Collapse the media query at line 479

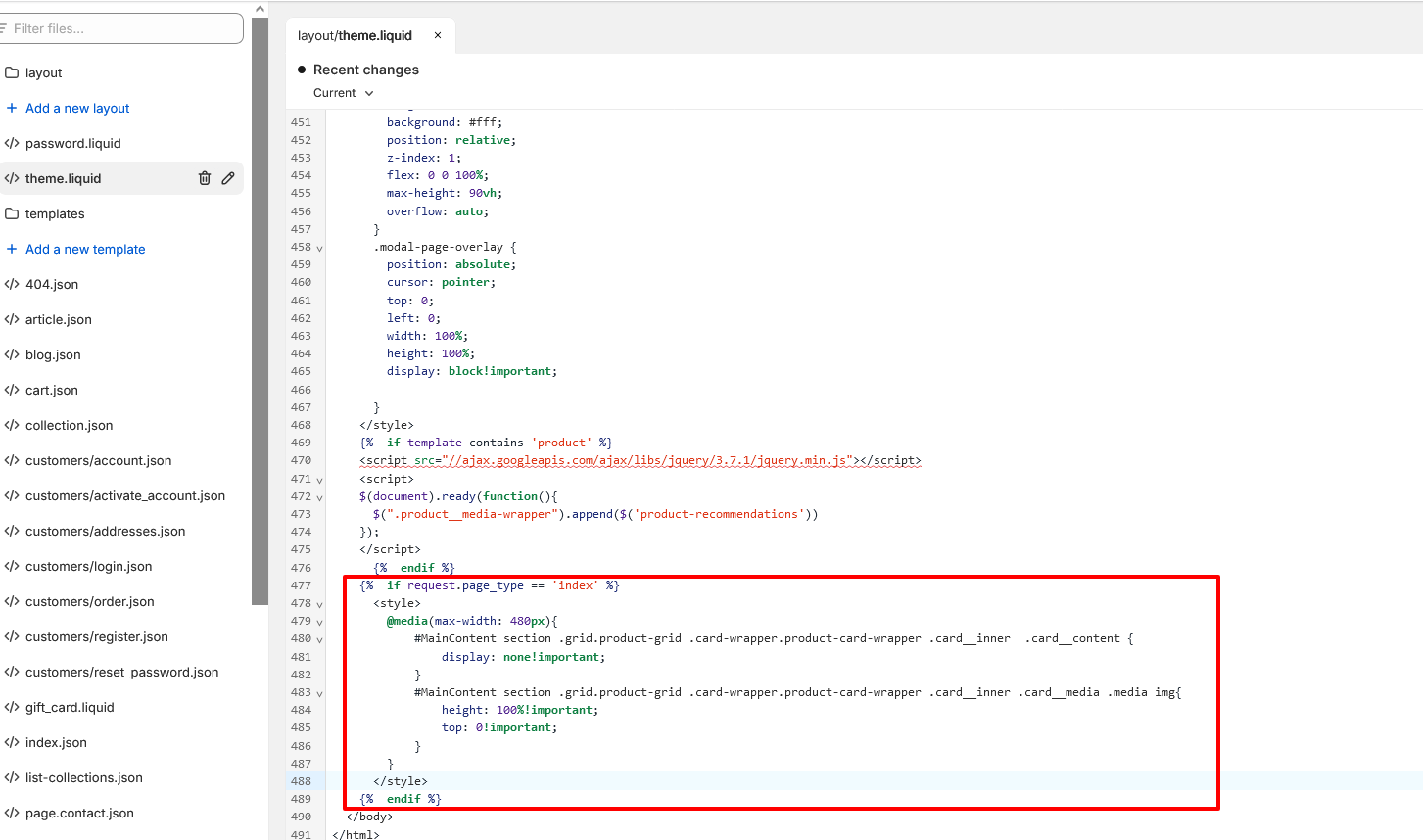pyautogui.click(x=319, y=622)
